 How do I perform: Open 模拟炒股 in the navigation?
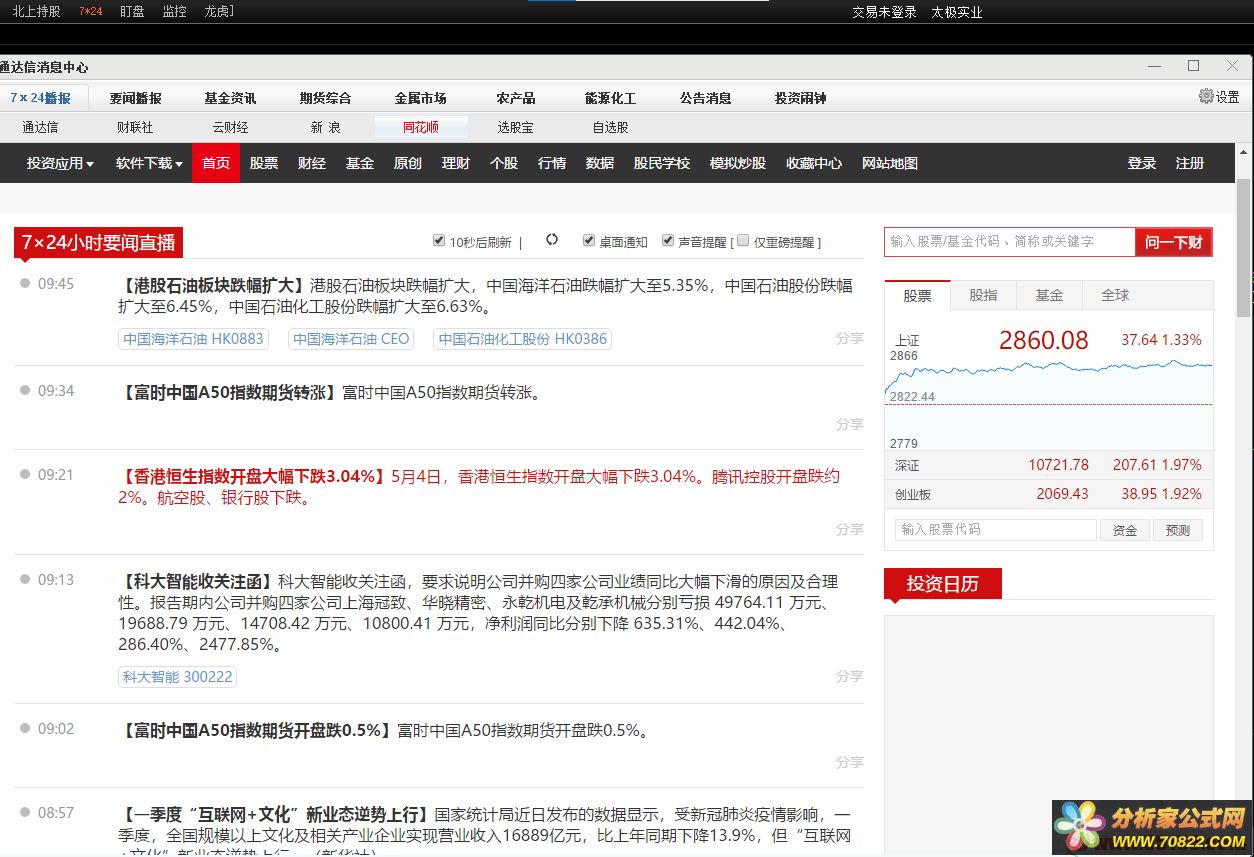pyautogui.click(x=738, y=163)
